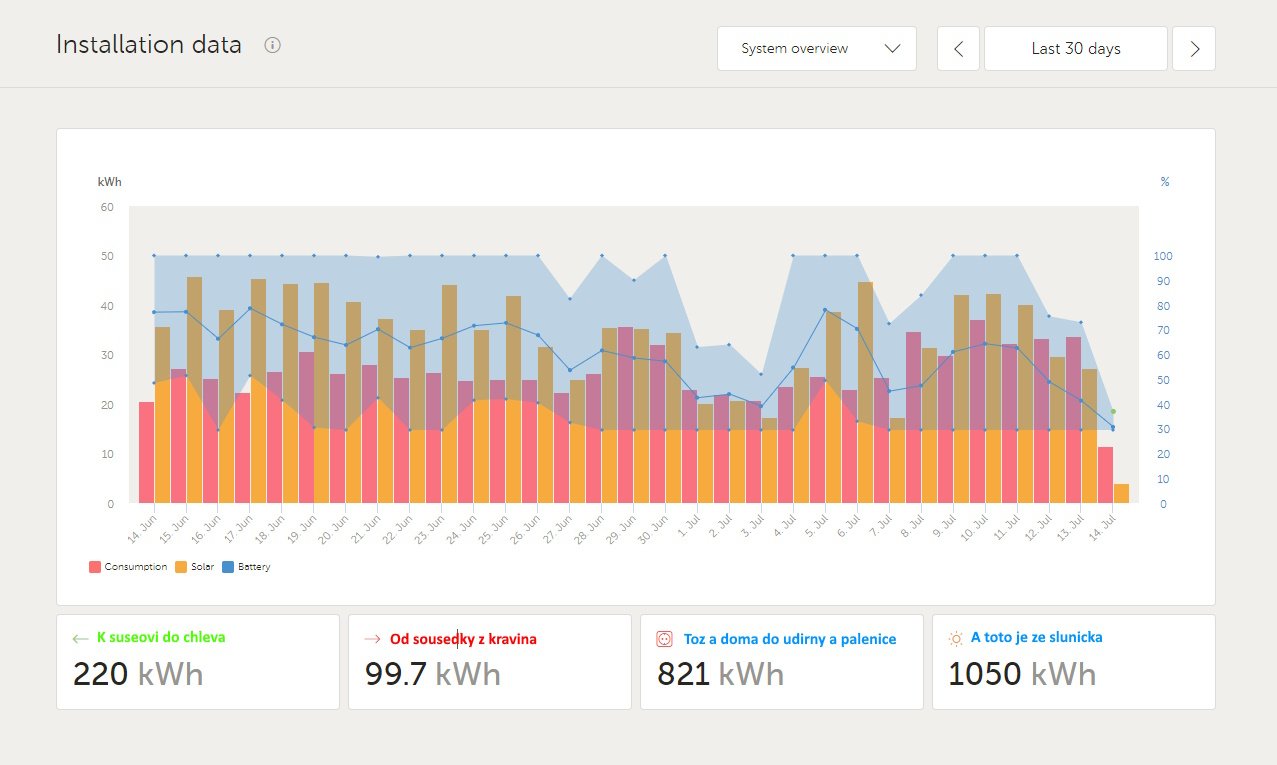Click the small orange solar bar for 14. Jul
Screen dimensions: 1277x765
pos(1121,494)
